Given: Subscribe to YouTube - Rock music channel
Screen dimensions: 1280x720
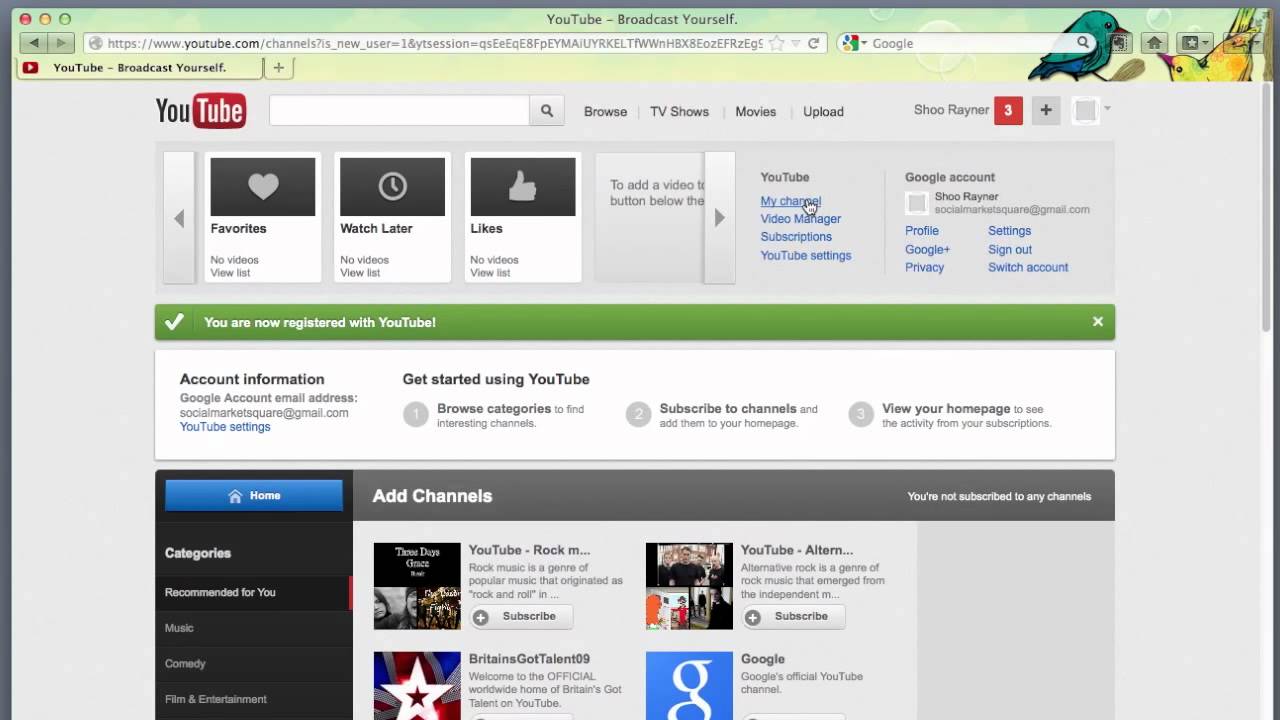Looking at the screenshot, I should [521, 617].
